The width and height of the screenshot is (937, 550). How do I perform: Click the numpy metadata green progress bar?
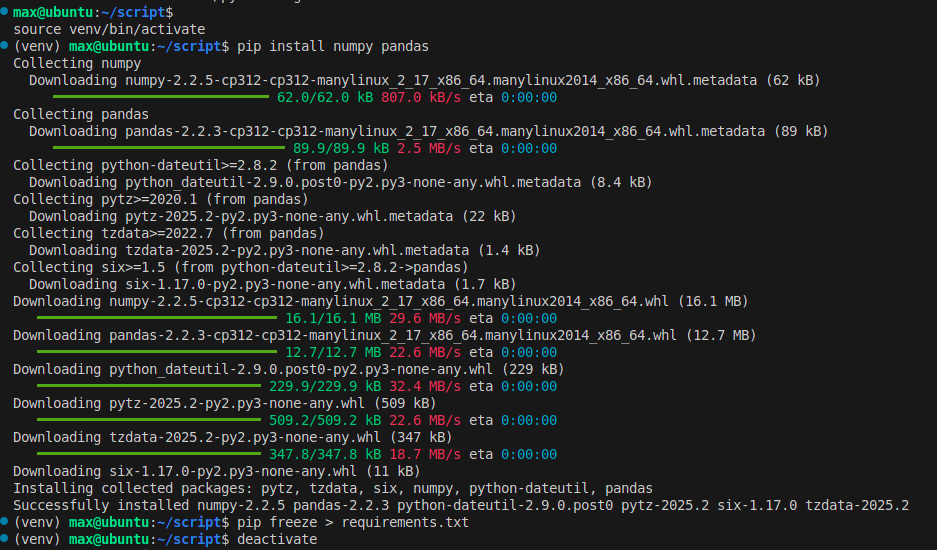pyautogui.click(x=160, y=98)
